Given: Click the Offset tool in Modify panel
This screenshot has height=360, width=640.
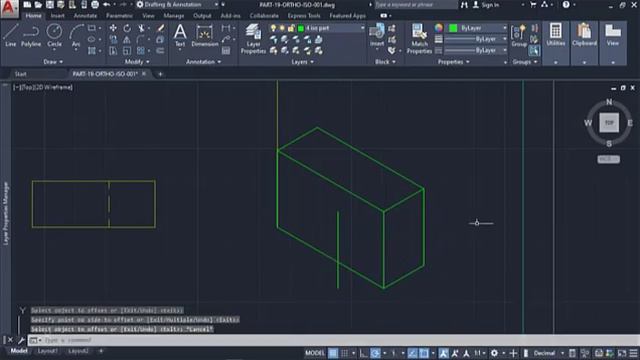Looking at the screenshot, I should point(160,51).
